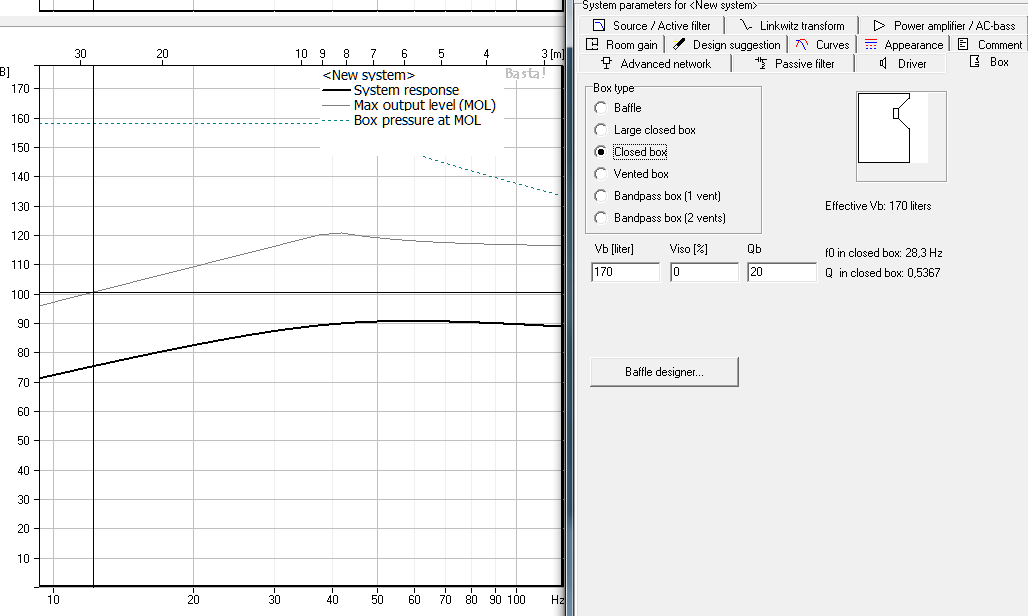Choose Bandpass box (1 vent)
Viewport: 1028px width, 616px height.
click(601, 196)
